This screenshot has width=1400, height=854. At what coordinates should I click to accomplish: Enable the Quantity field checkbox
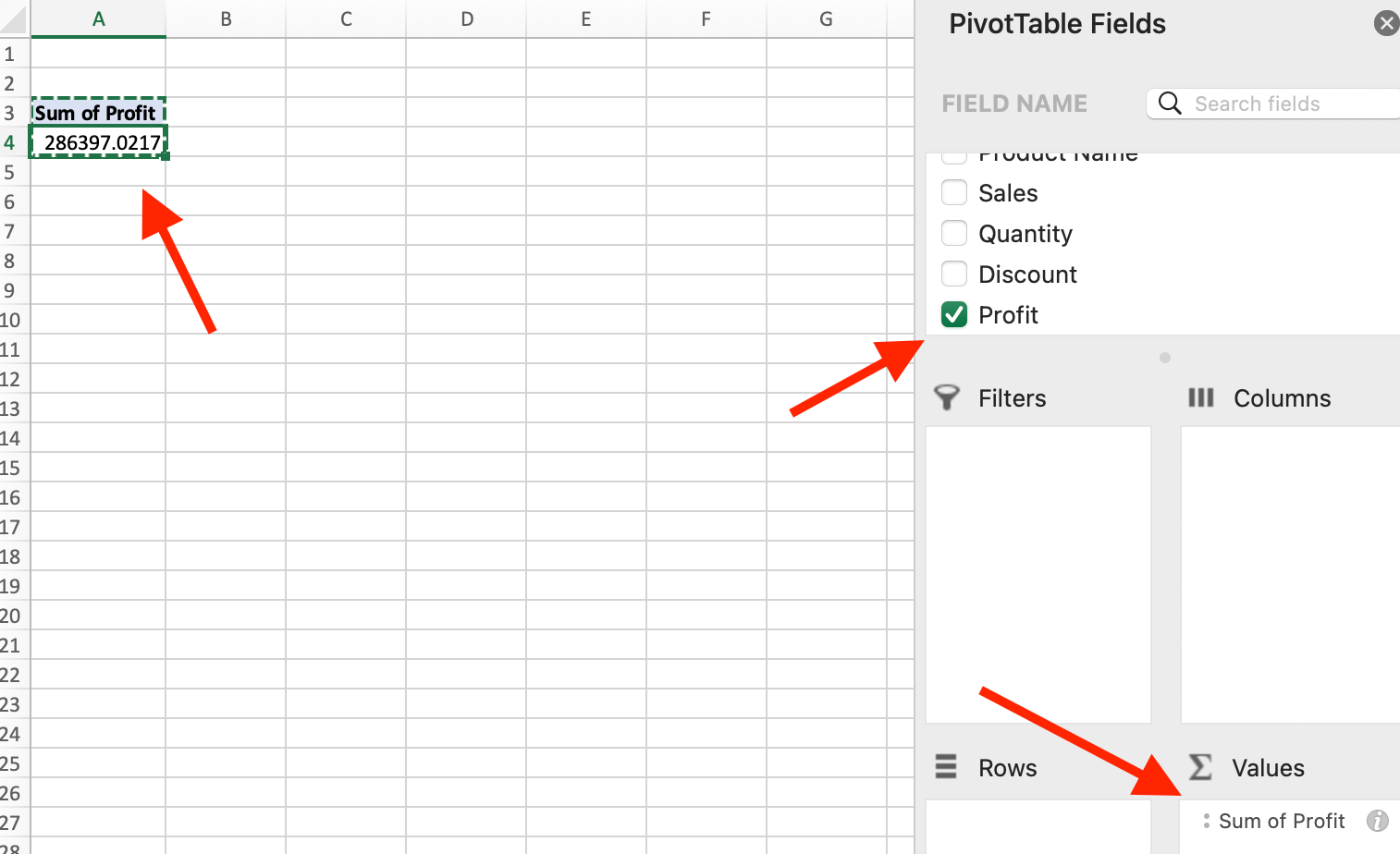click(x=954, y=233)
